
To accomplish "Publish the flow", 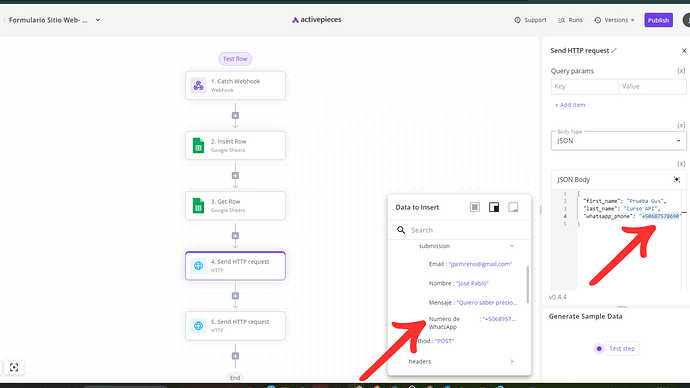I will pyautogui.click(x=658, y=20).
